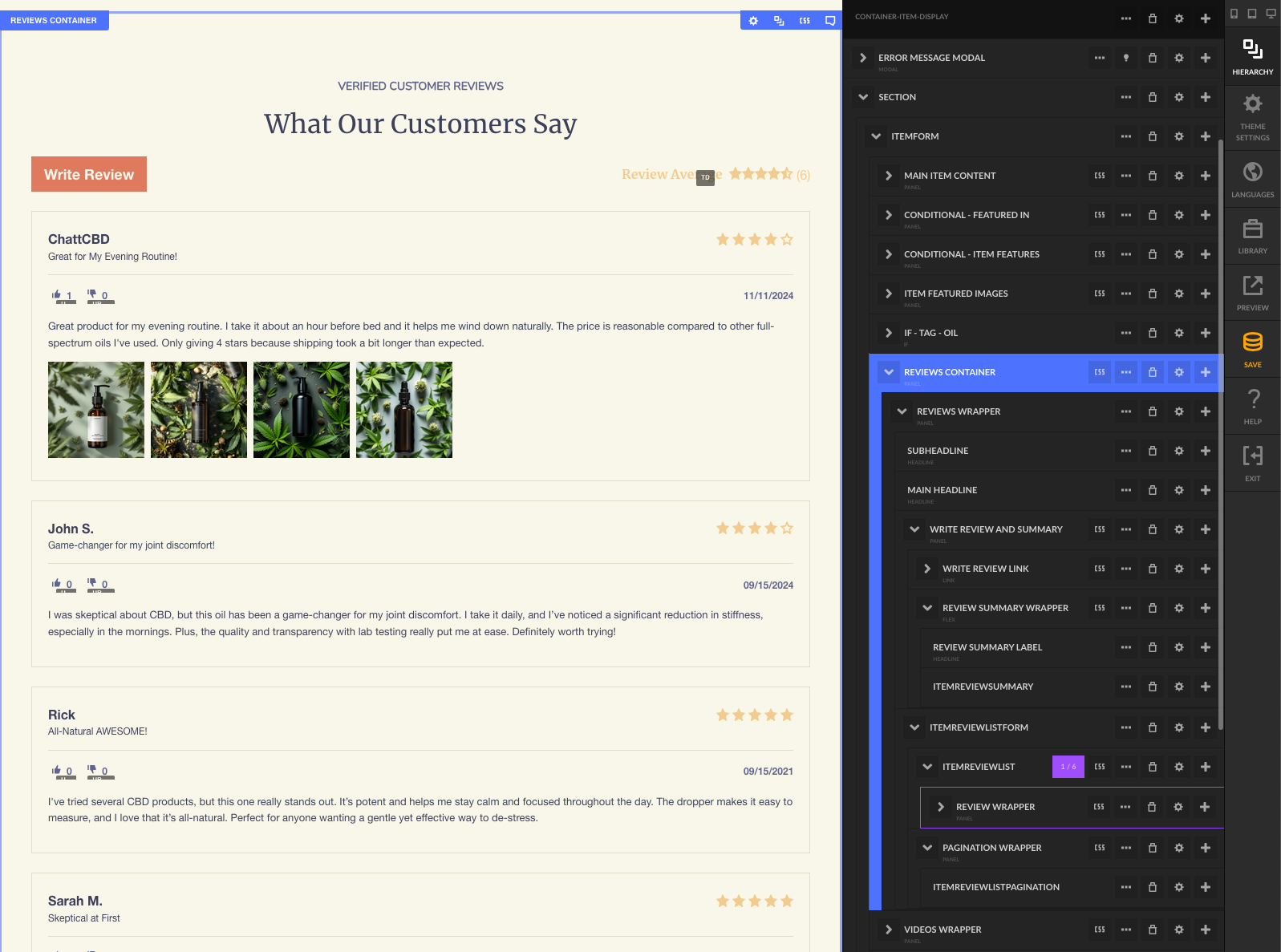Screen dimensions: 1281x952
Task: Open the Languages globe icon
Action: (x=1252, y=180)
